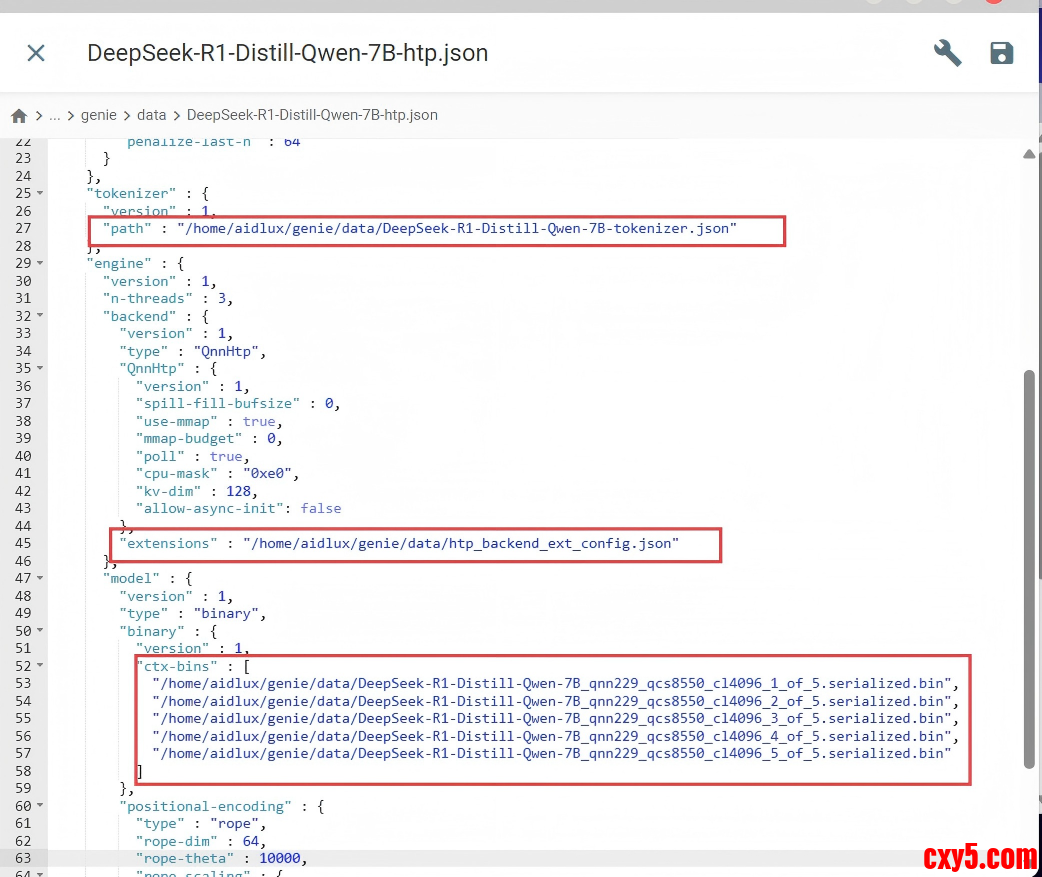This screenshot has height=877, width=1042.
Task: Navigate to the genie folder breadcrumb
Action: point(99,116)
